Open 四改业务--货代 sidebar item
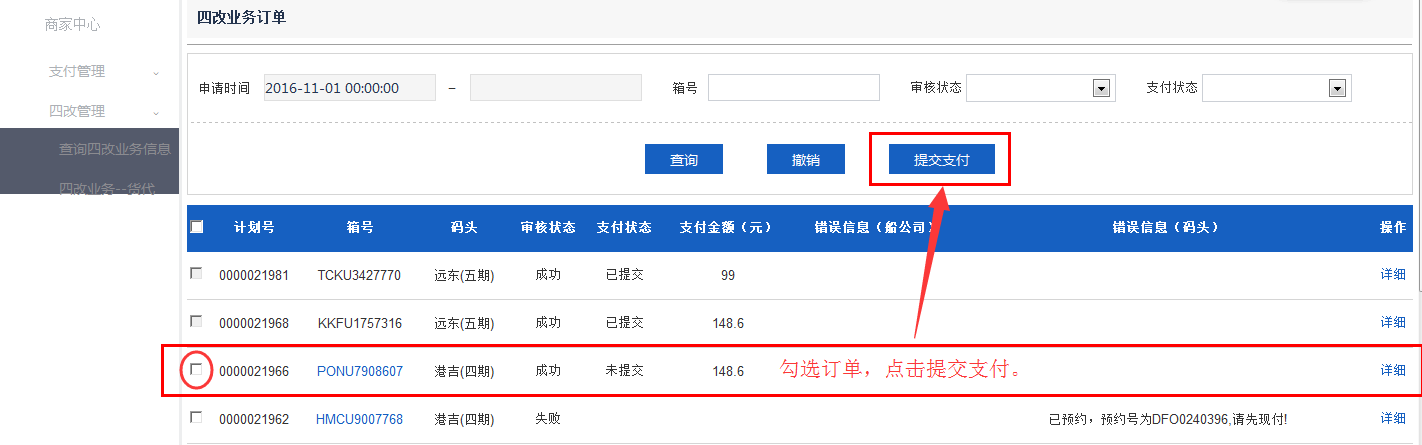 coord(106,188)
